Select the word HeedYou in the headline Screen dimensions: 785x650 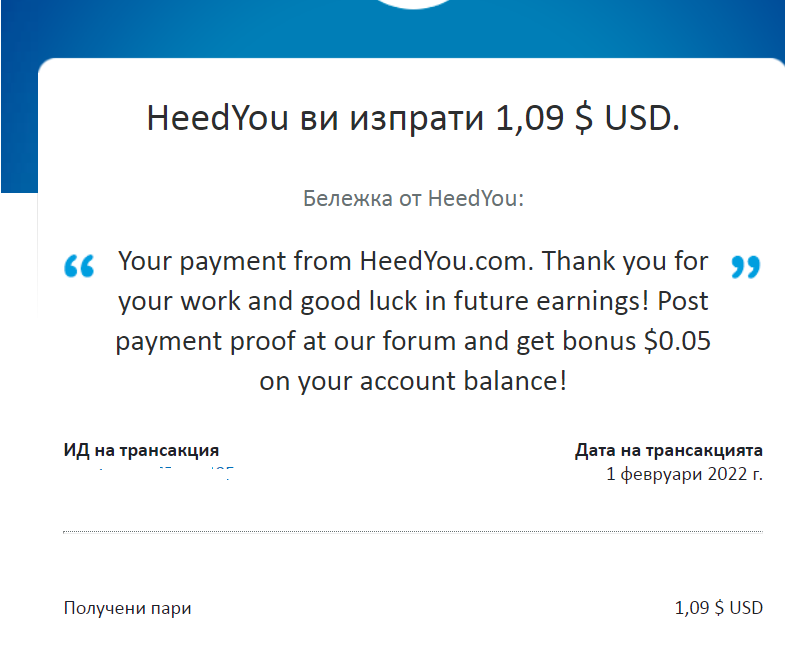pyautogui.click(x=217, y=118)
